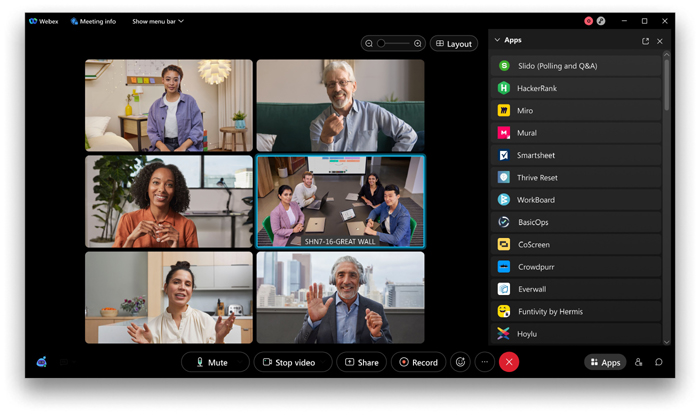This screenshot has height=415, width=700.
Task: Select Slido (Polling and Q&A) app
Action: point(575,66)
